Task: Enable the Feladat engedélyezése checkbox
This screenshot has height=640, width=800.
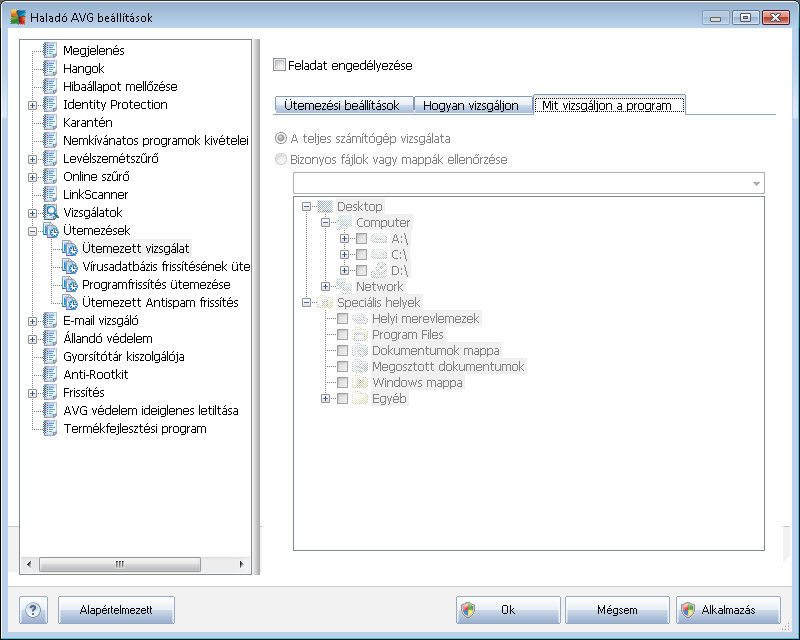Action: (279, 65)
